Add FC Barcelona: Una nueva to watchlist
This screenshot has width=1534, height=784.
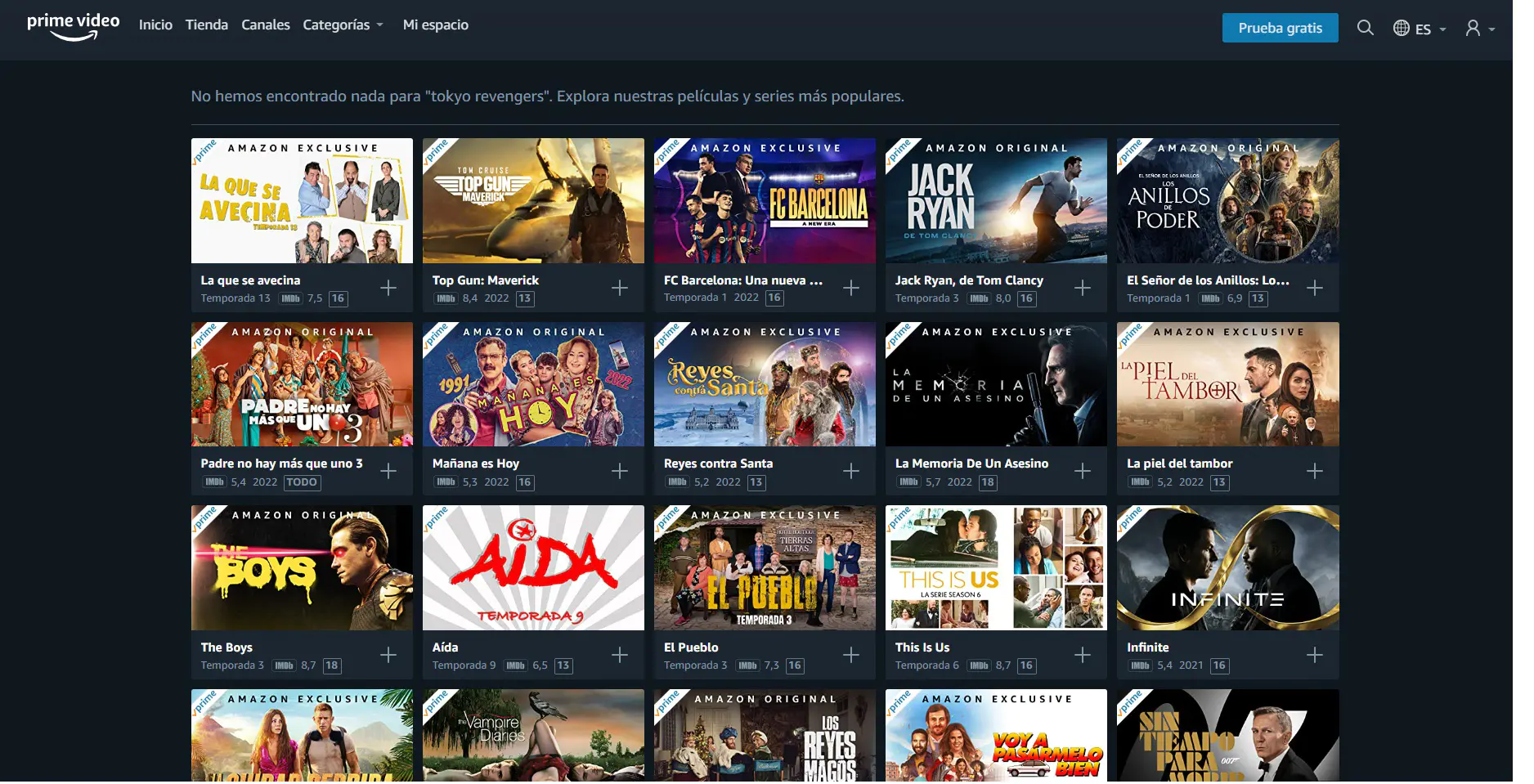(x=851, y=288)
